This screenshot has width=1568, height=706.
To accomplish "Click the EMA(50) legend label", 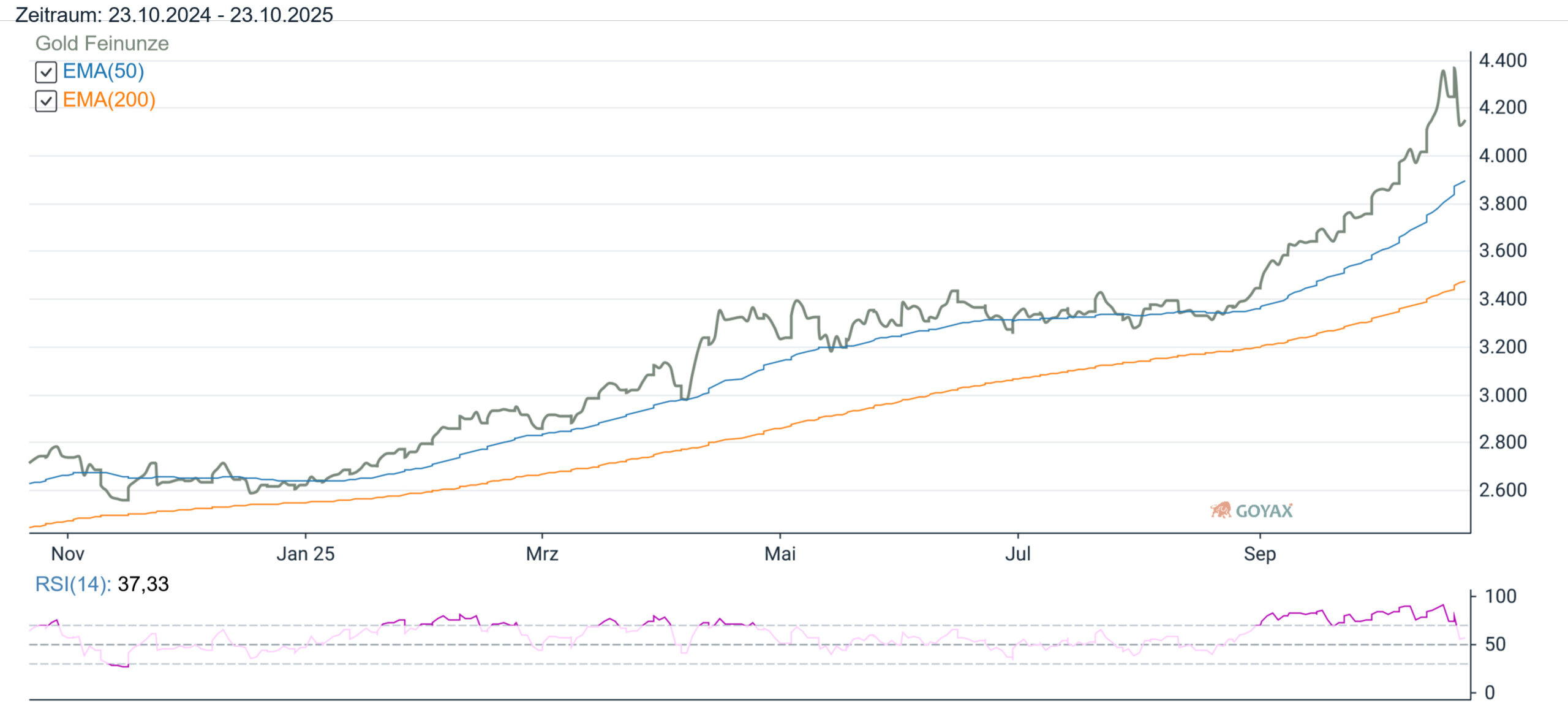I will point(103,71).
